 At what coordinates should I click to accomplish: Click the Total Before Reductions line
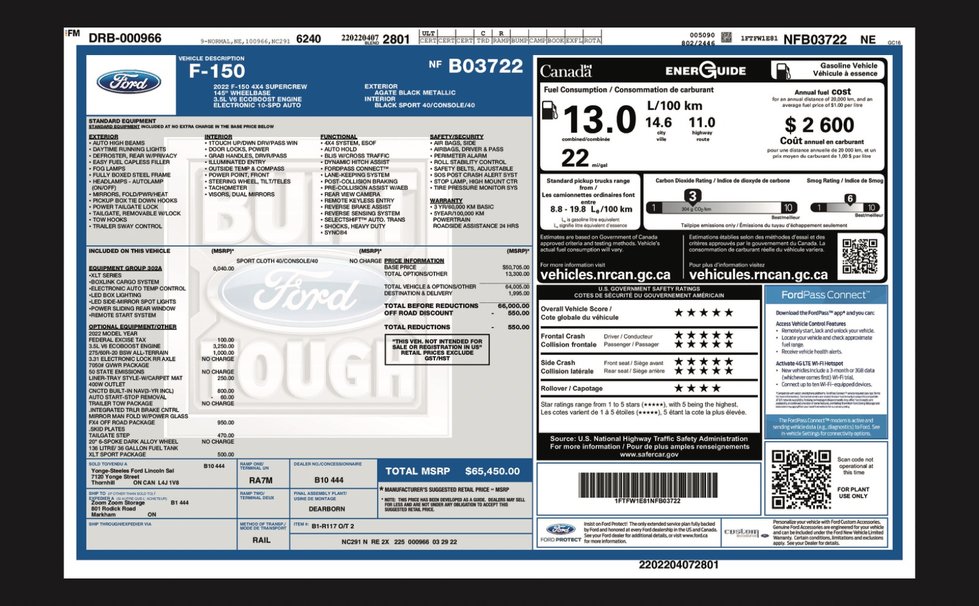[456, 306]
